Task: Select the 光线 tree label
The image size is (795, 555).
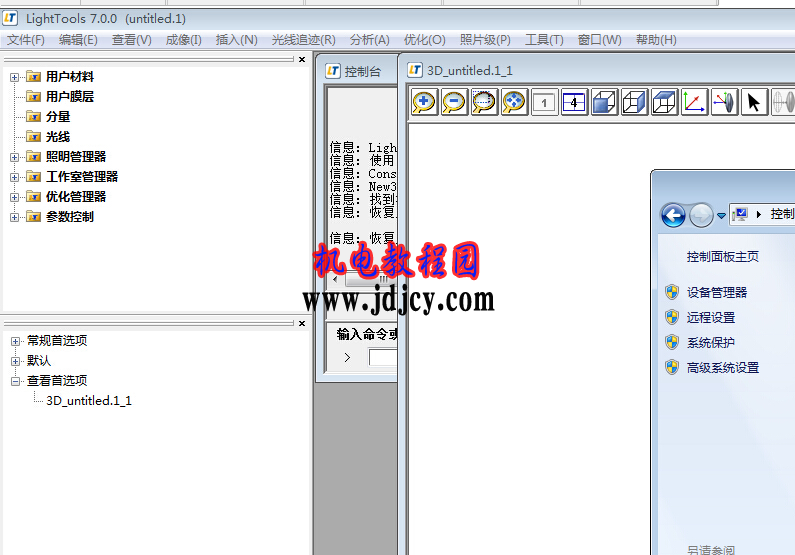Action: (58, 137)
